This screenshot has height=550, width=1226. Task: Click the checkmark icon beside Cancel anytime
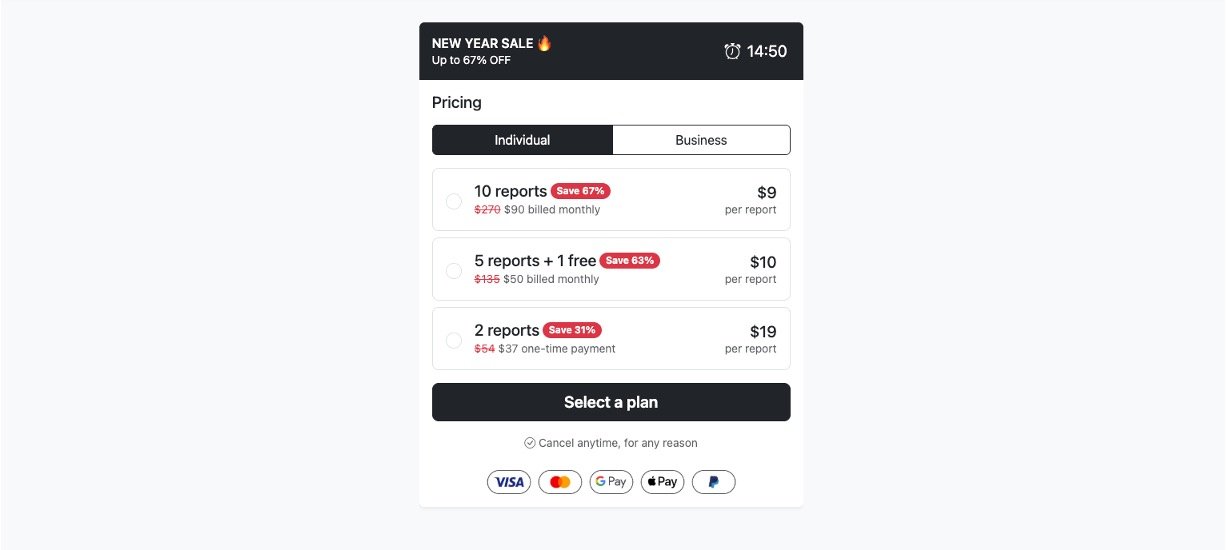(530, 443)
